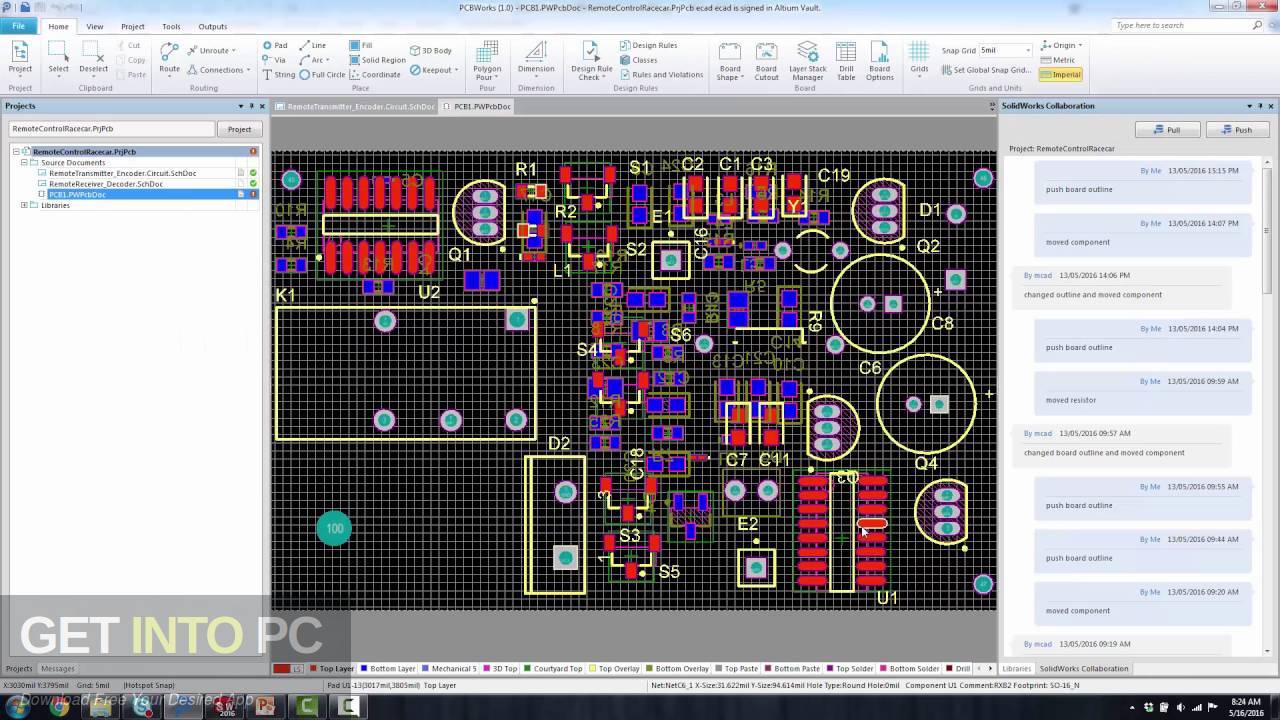The width and height of the screenshot is (1280, 720).
Task: Select the Bottom Layer tab
Action: click(x=392, y=668)
